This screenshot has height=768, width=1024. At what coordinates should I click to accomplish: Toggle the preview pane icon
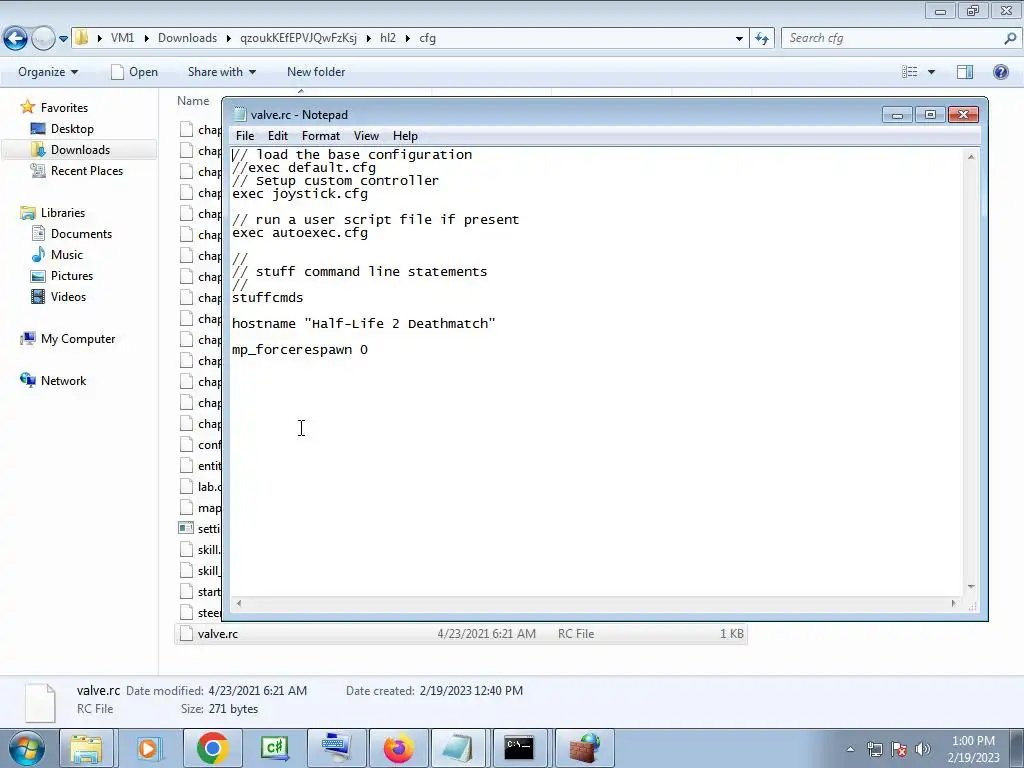[x=965, y=72]
